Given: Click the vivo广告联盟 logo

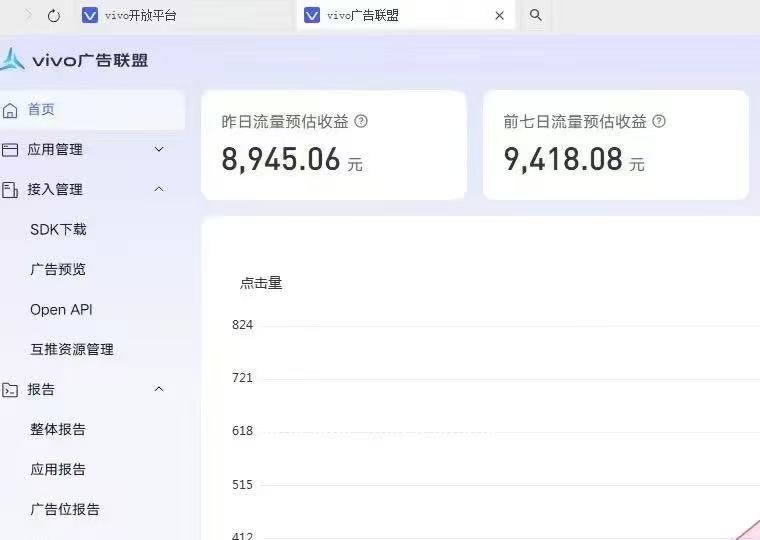Looking at the screenshot, I should coord(74,60).
